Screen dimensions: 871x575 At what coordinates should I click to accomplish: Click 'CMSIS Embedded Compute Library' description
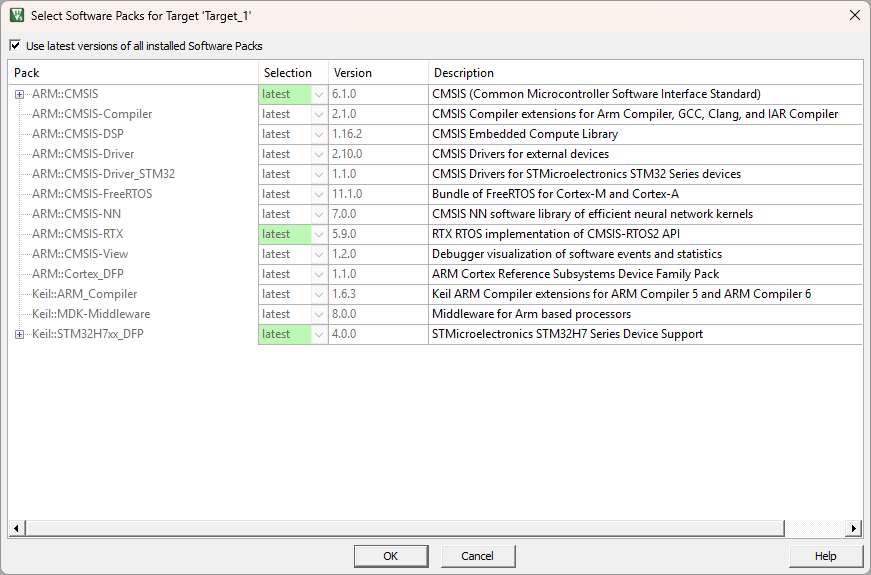tap(525, 134)
